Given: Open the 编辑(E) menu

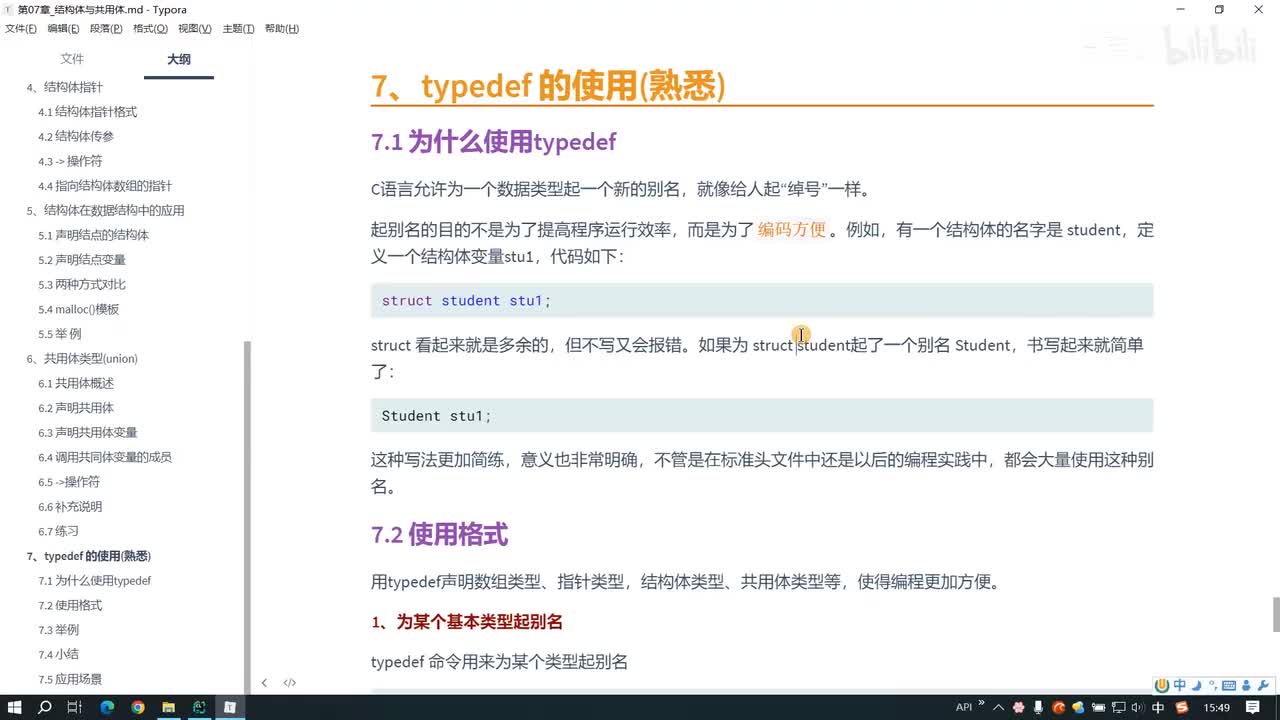Looking at the screenshot, I should click(64, 29).
